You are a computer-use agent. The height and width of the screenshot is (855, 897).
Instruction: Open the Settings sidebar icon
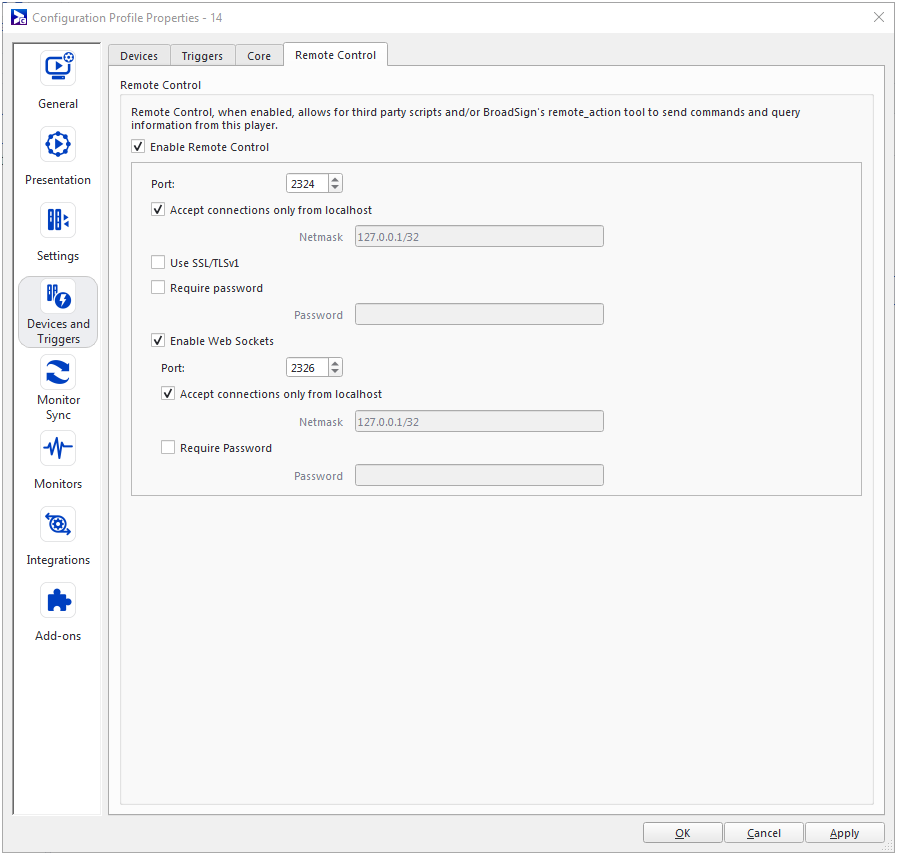point(58,221)
